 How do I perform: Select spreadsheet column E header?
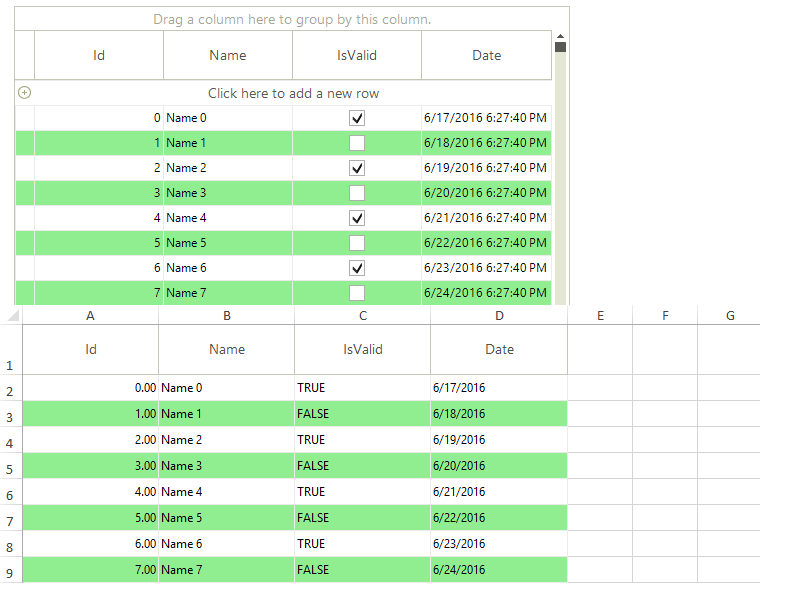(600, 316)
